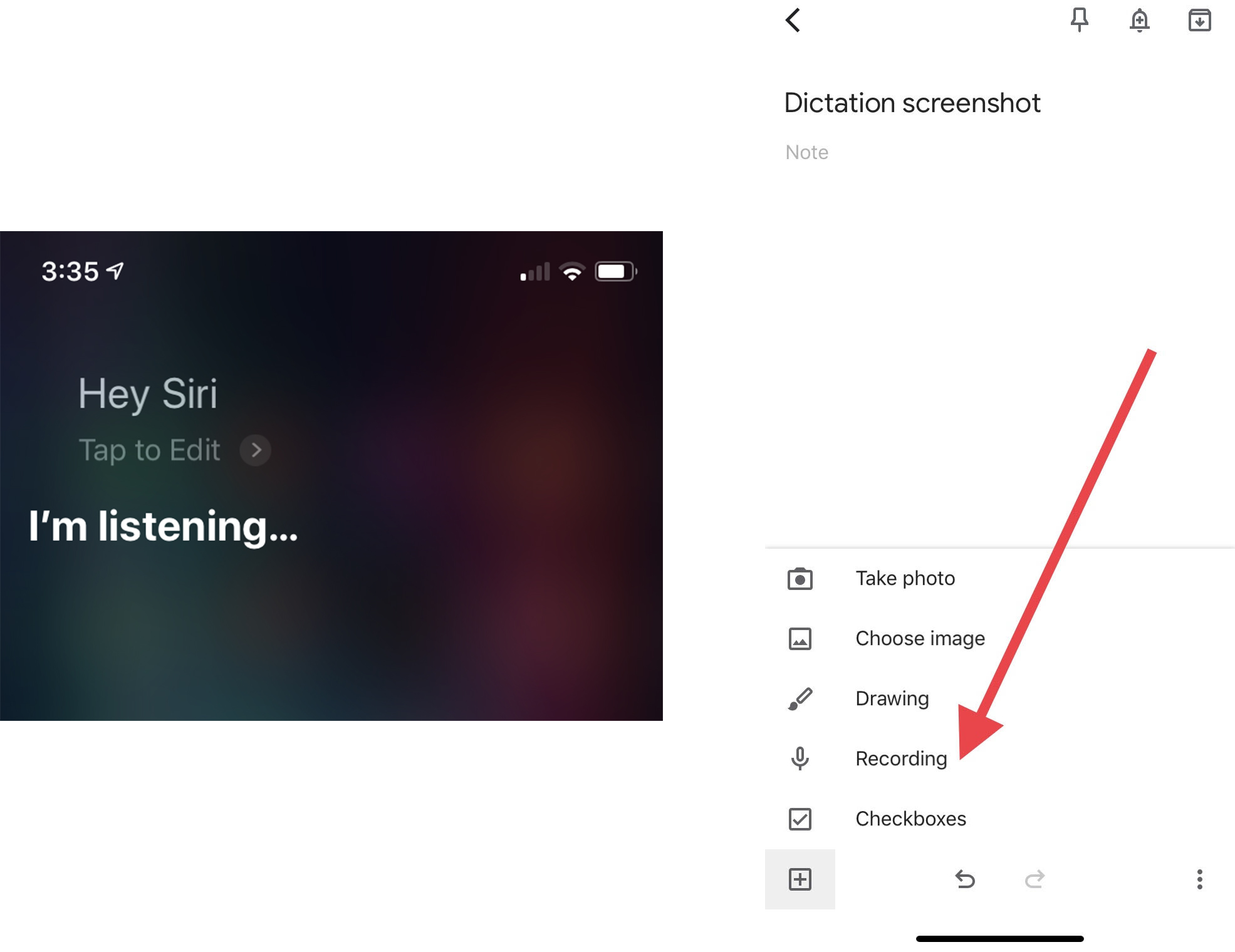The width and height of the screenshot is (1235, 952).
Task: Select Checkboxes from the menu
Action: pos(1000,819)
